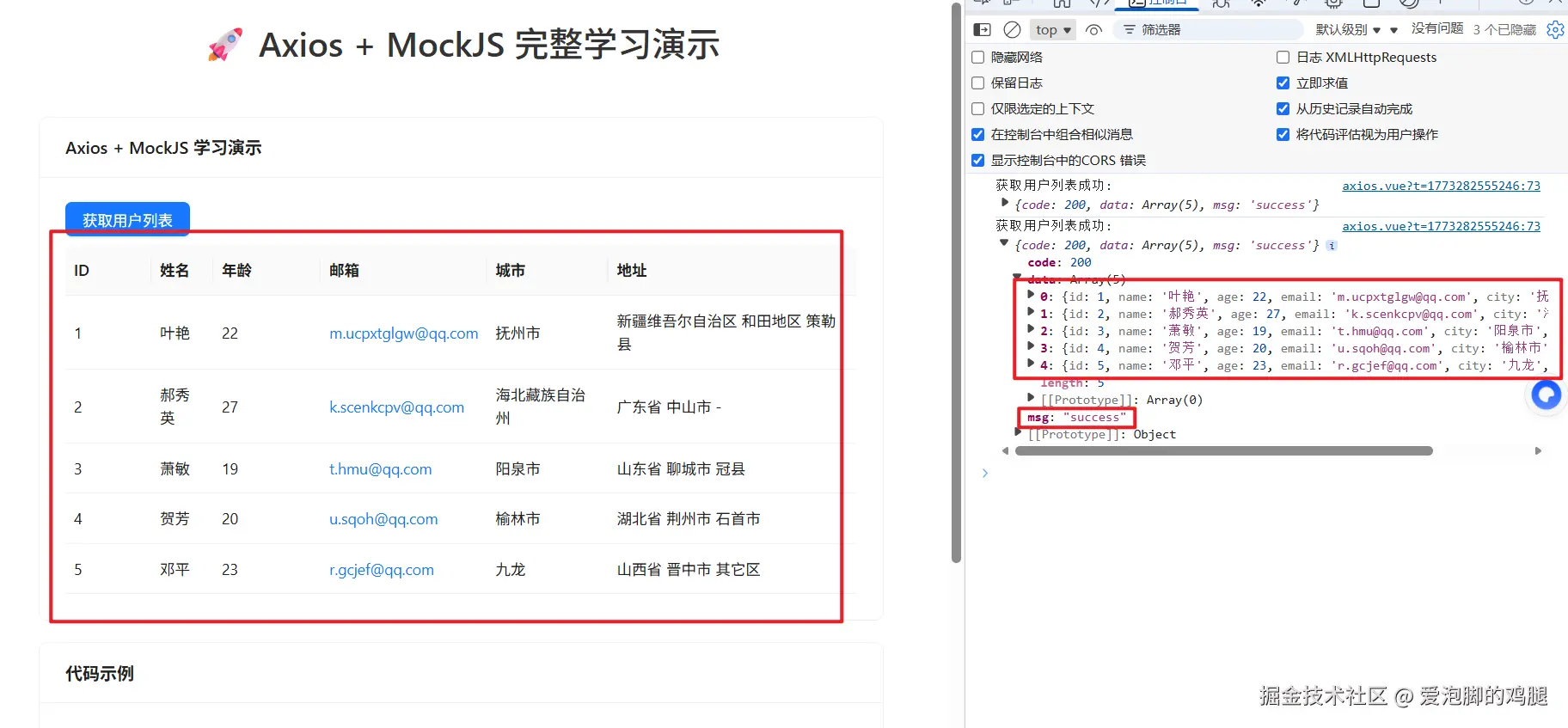Click the 姓名 column header
Image resolution: width=1568 pixels, height=728 pixels.
(x=175, y=271)
